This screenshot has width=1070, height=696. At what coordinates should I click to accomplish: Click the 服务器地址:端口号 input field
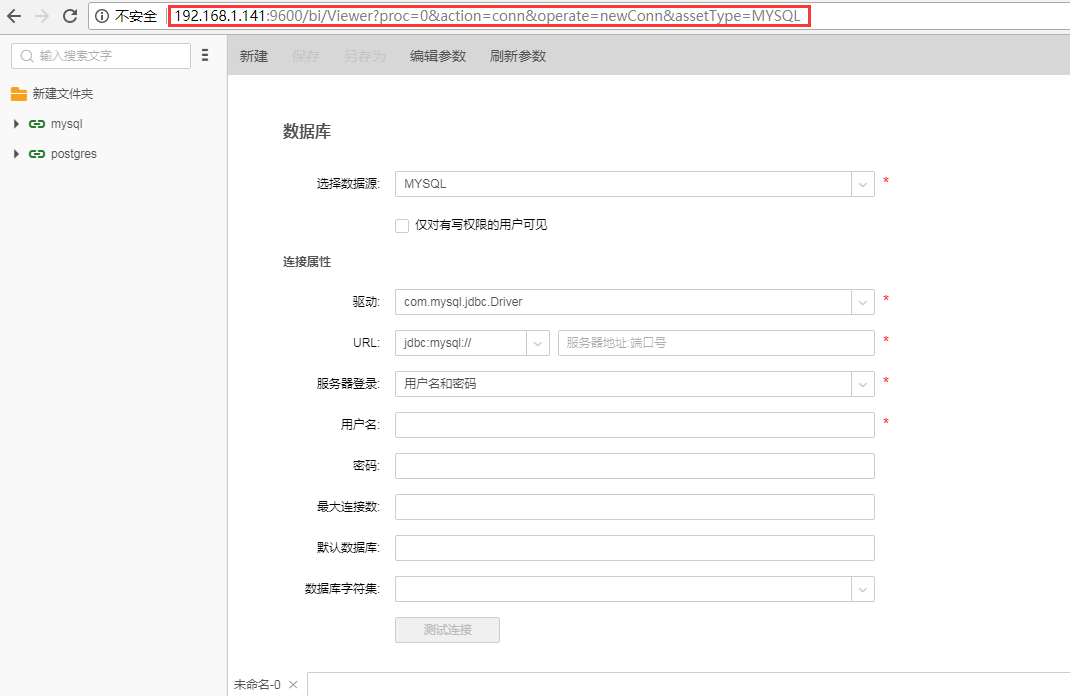click(716, 343)
